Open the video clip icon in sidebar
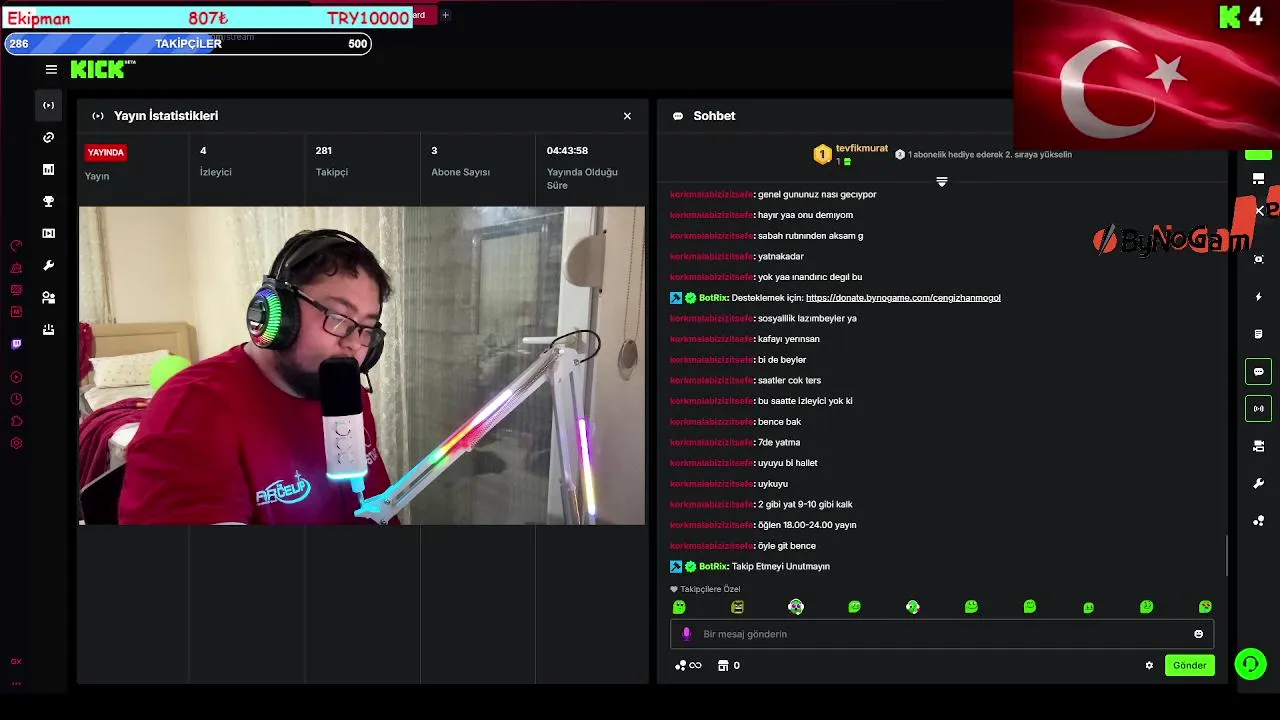The height and width of the screenshot is (720, 1280). [x=48, y=233]
